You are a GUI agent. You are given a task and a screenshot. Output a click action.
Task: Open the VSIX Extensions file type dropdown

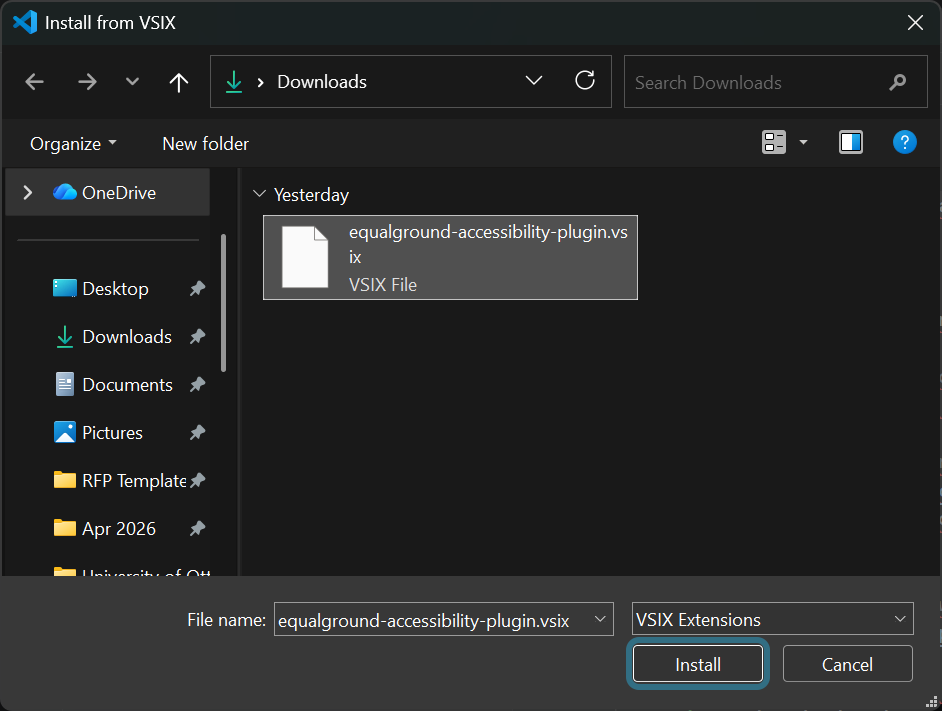(773, 619)
